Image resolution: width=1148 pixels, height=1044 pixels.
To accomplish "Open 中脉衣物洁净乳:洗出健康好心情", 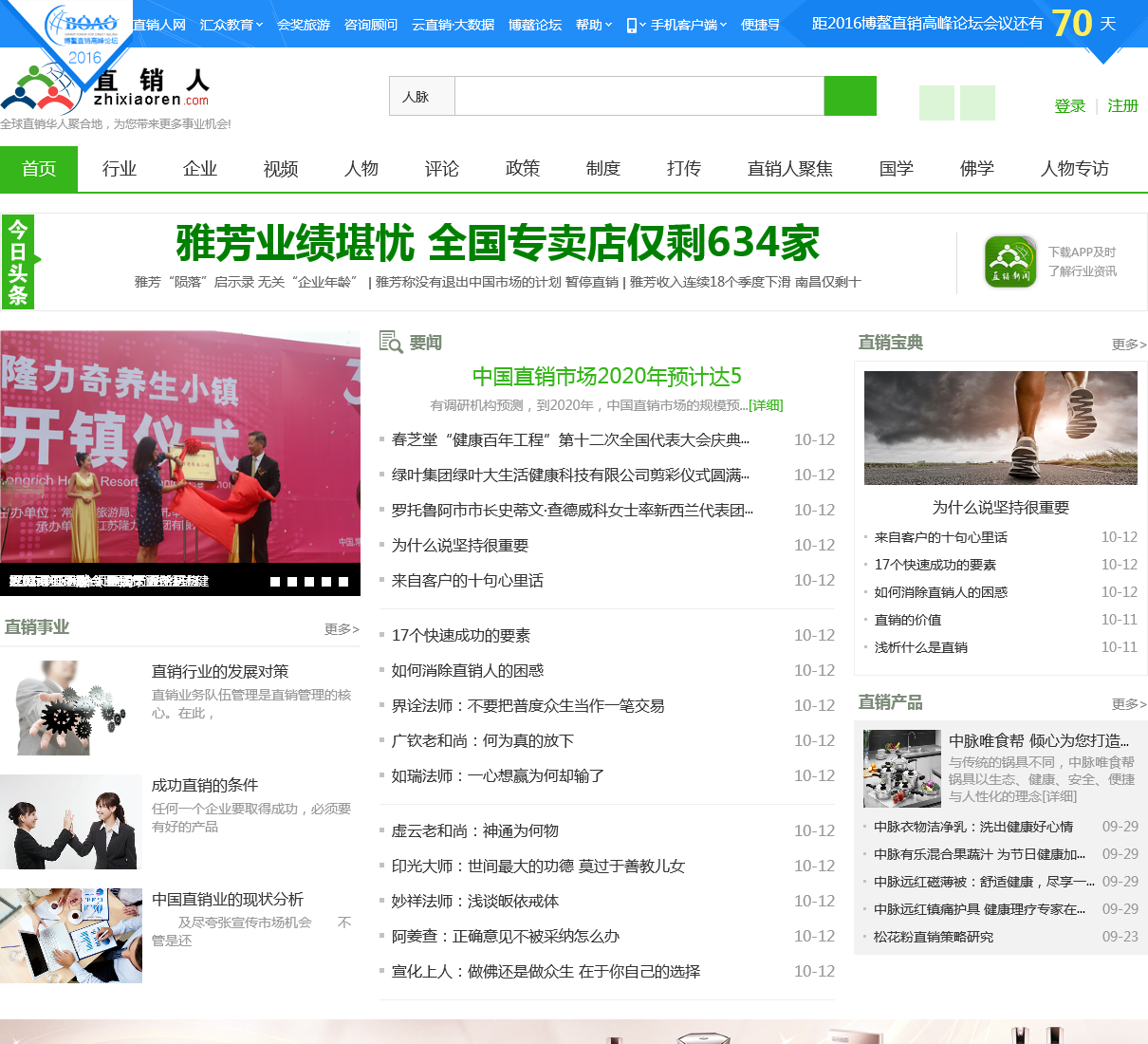I will pyautogui.click(x=973, y=827).
